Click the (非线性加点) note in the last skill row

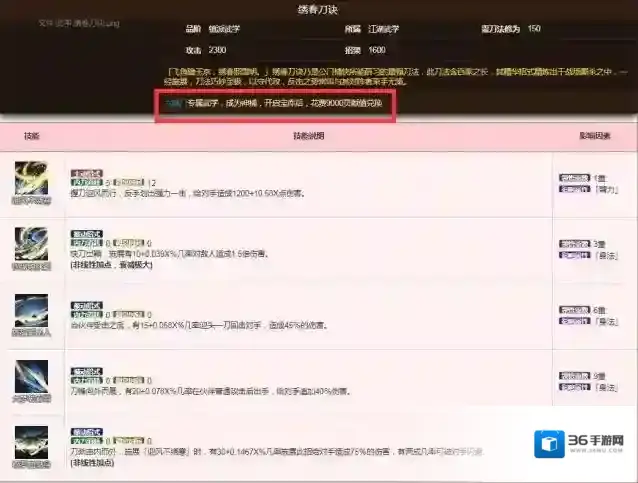(92, 463)
